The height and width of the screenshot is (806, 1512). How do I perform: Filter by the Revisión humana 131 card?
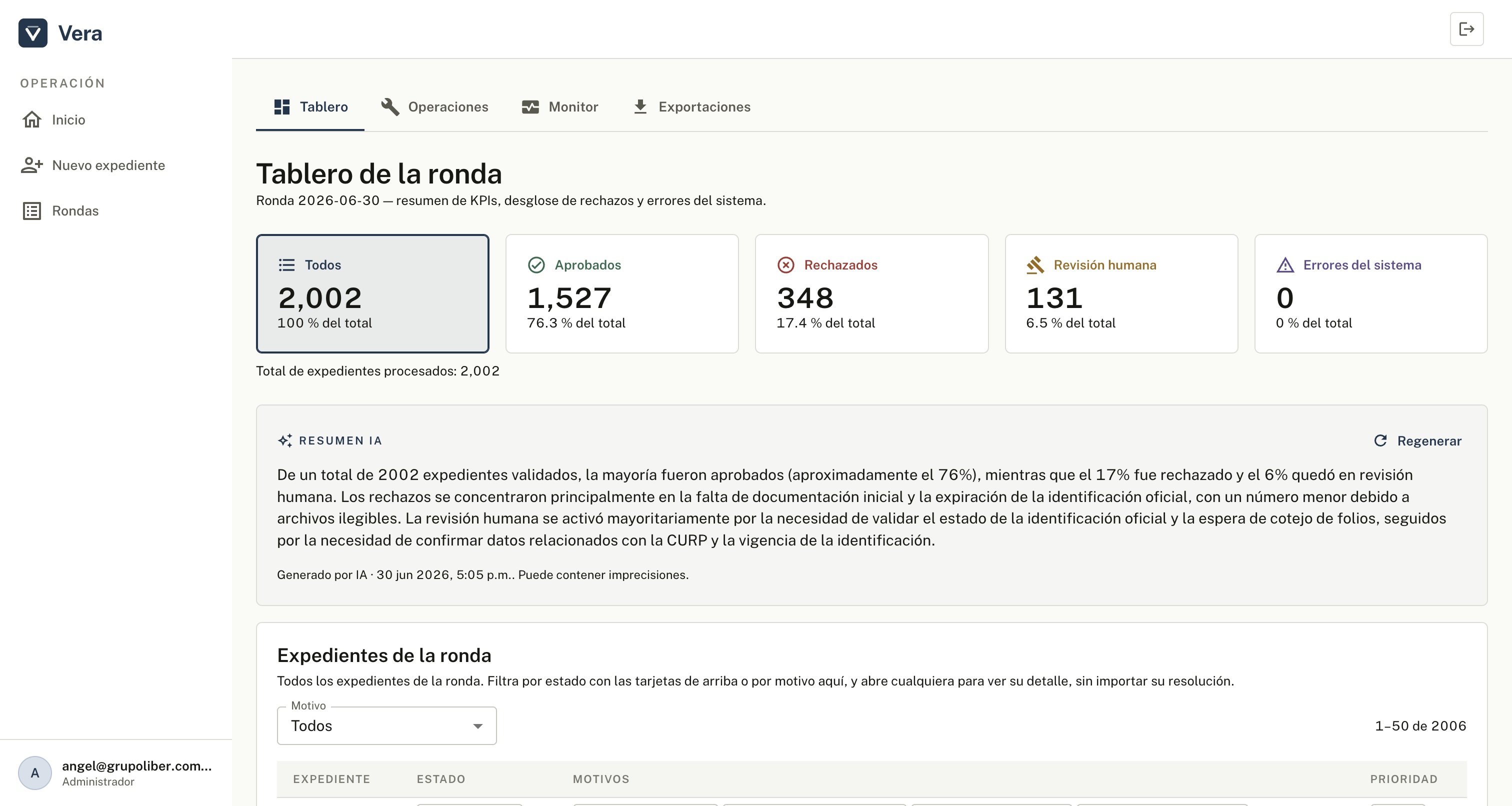pos(1121,293)
